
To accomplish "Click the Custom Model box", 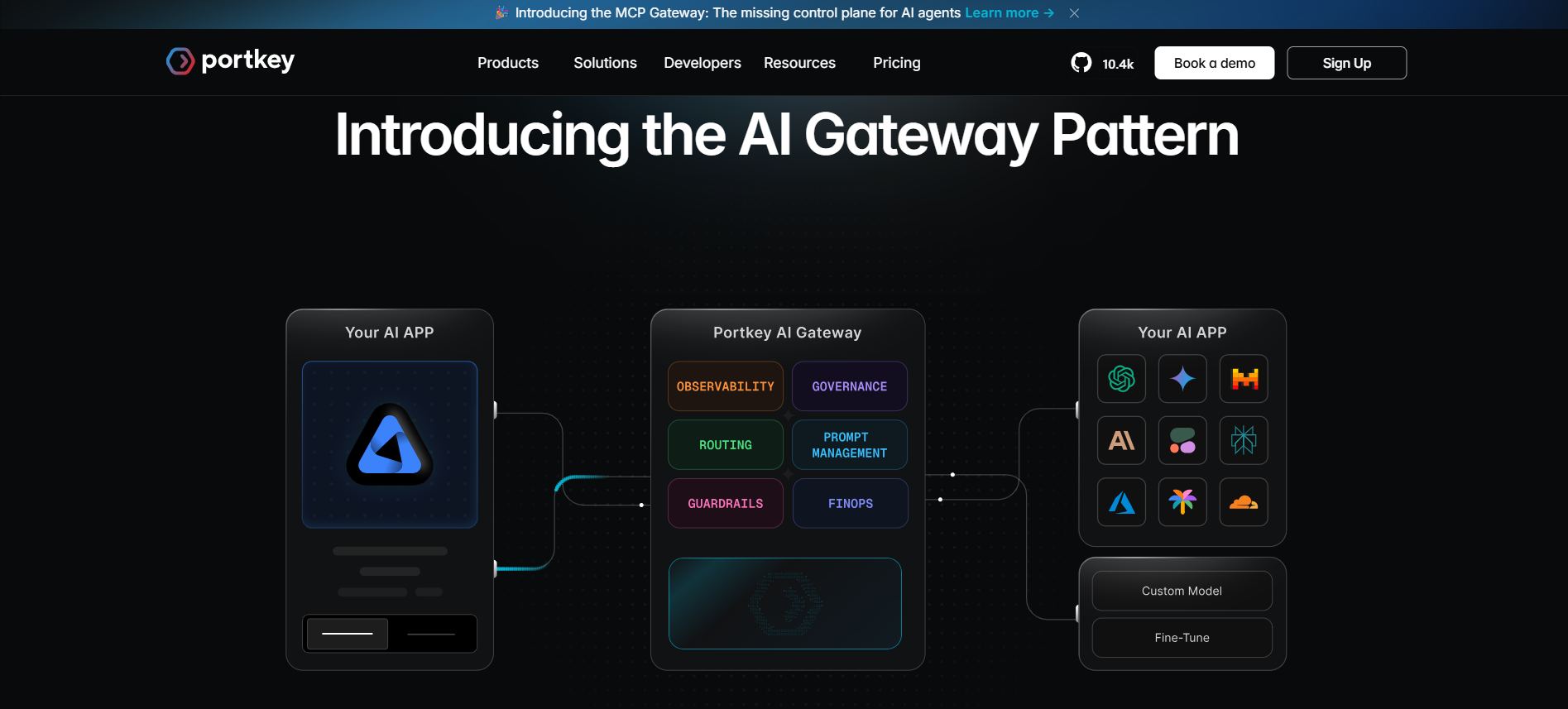I will (x=1182, y=591).
